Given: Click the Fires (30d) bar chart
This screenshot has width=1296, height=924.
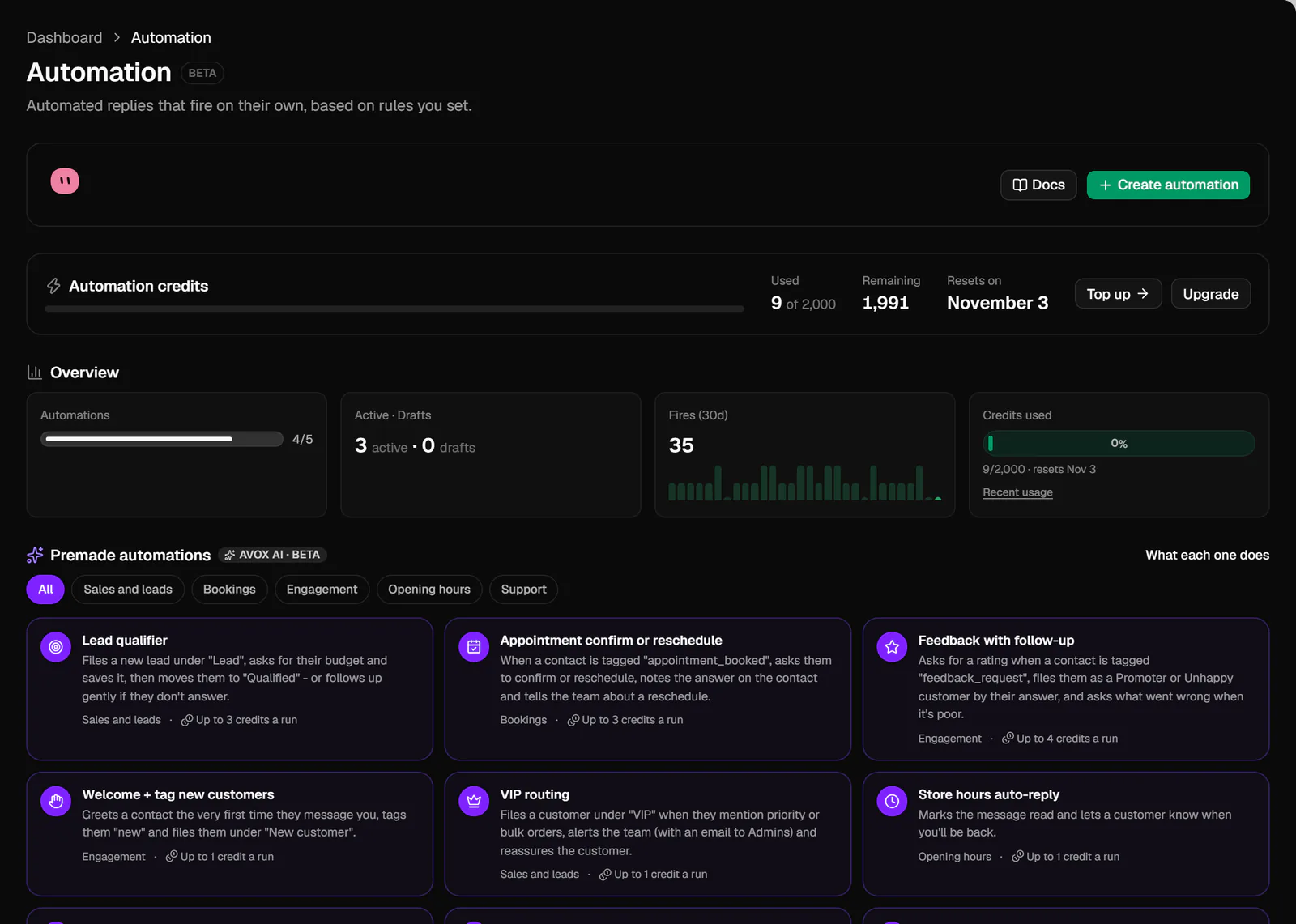Looking at the screenshot, I should (x=804, y=483).
